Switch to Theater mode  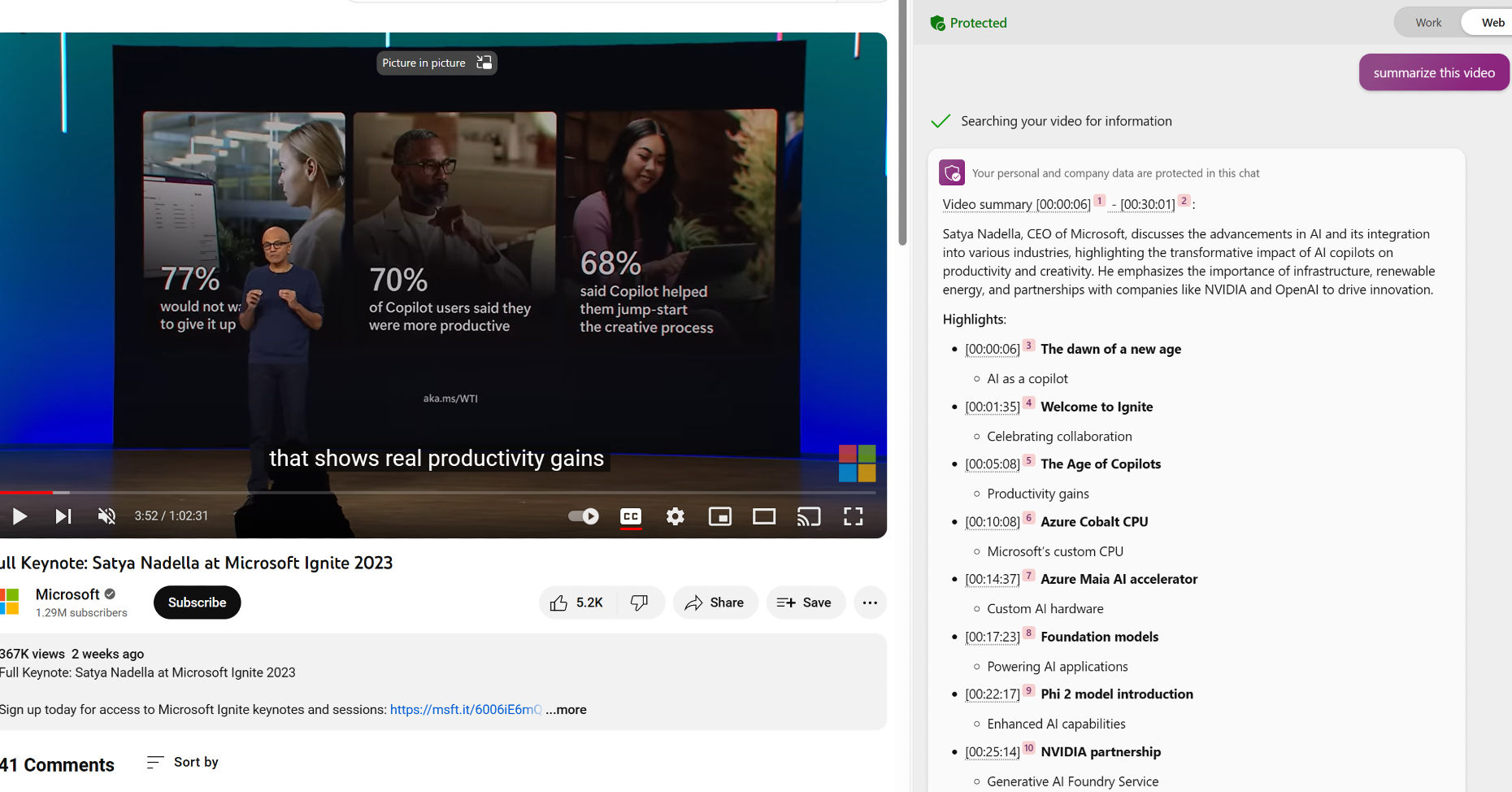[764, 516]
